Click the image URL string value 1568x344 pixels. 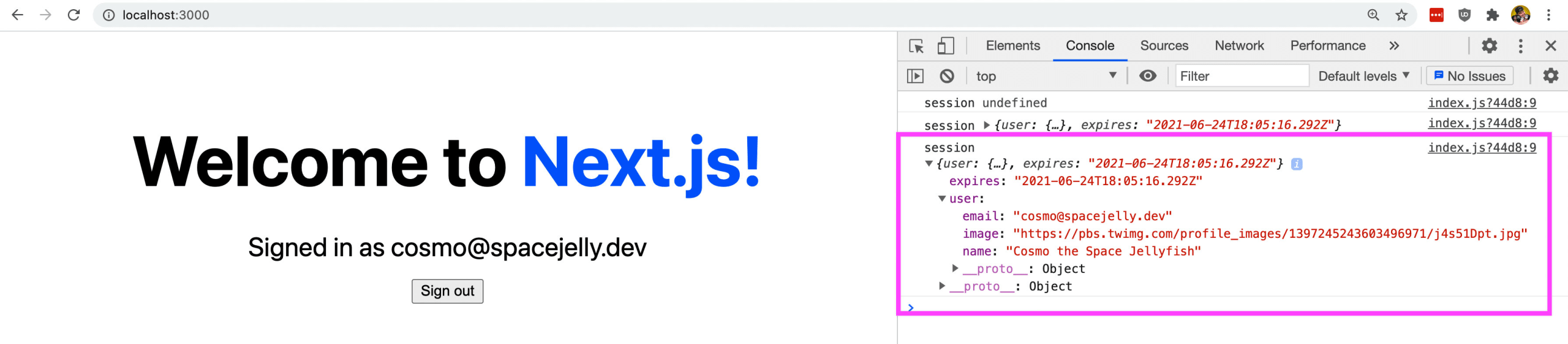(x=1270, y=234)
